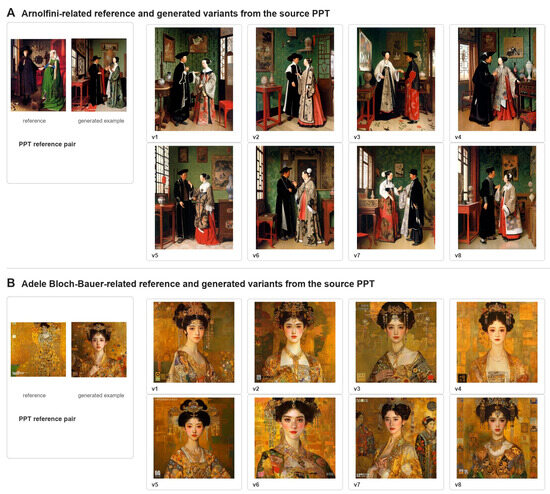Click Arnolfini generated example image
Screen dimensions: 550x494
99,75
